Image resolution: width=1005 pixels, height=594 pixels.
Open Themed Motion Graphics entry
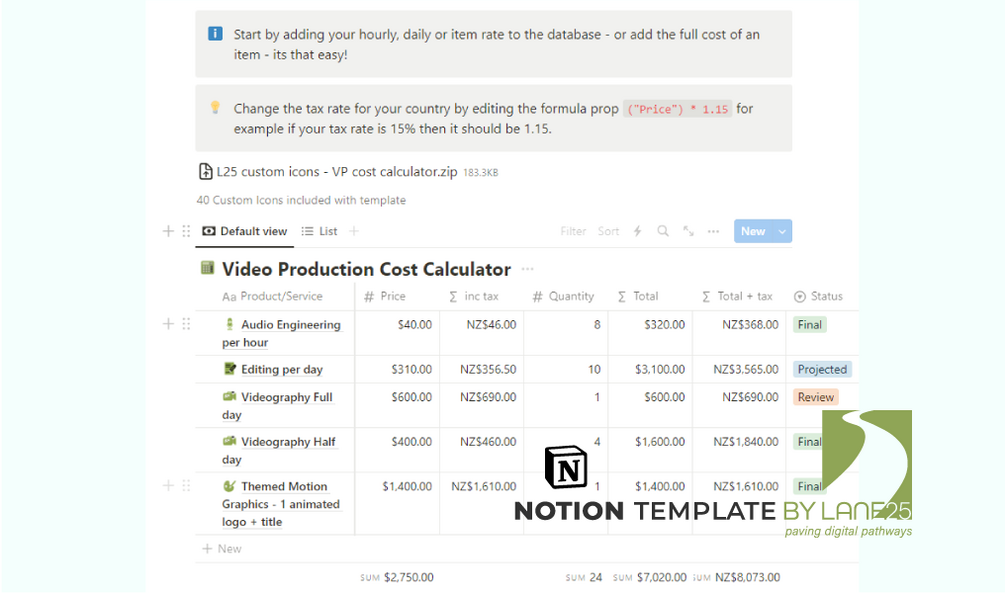pyautogui.click(x=281, y=504)
